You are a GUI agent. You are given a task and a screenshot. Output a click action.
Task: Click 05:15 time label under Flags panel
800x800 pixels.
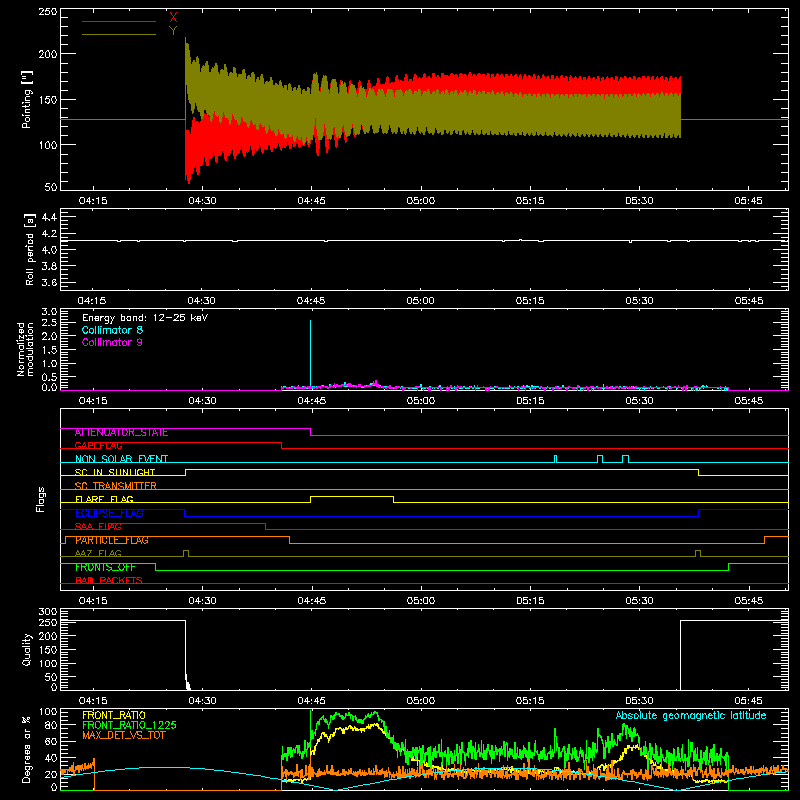530,601
